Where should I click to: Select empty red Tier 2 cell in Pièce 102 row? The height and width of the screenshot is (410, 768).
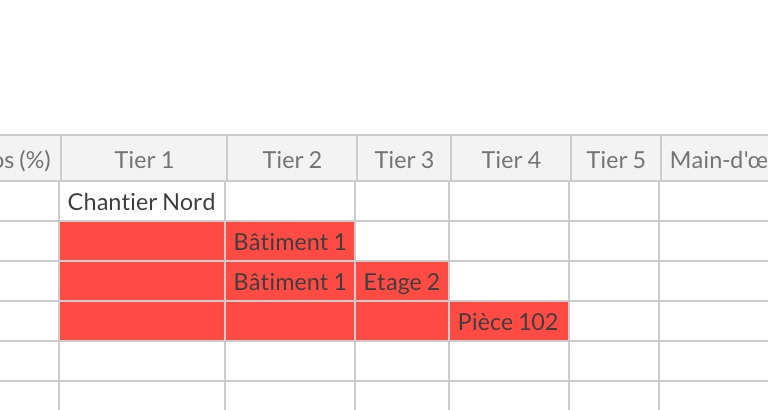[290, 321]
